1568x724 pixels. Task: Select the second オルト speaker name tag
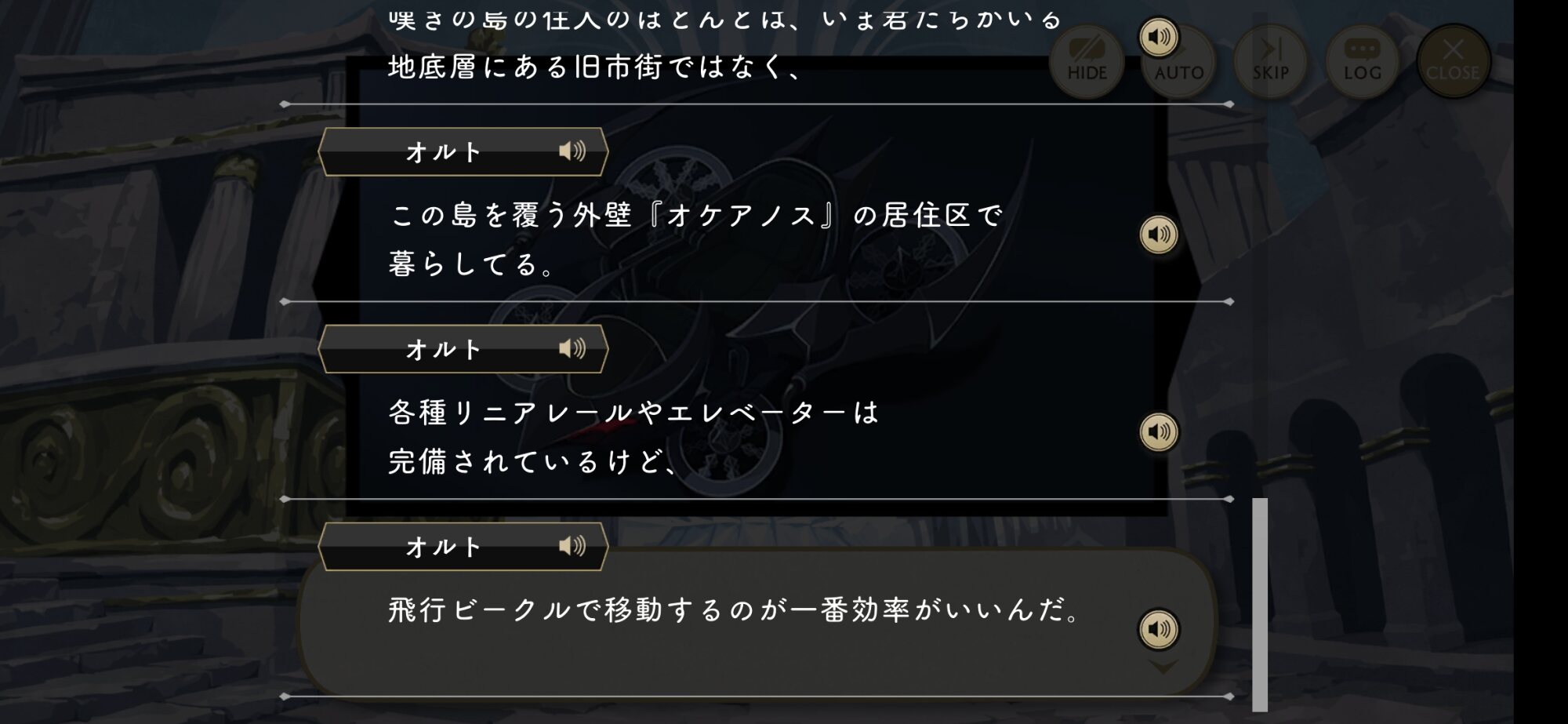point(444,348)
